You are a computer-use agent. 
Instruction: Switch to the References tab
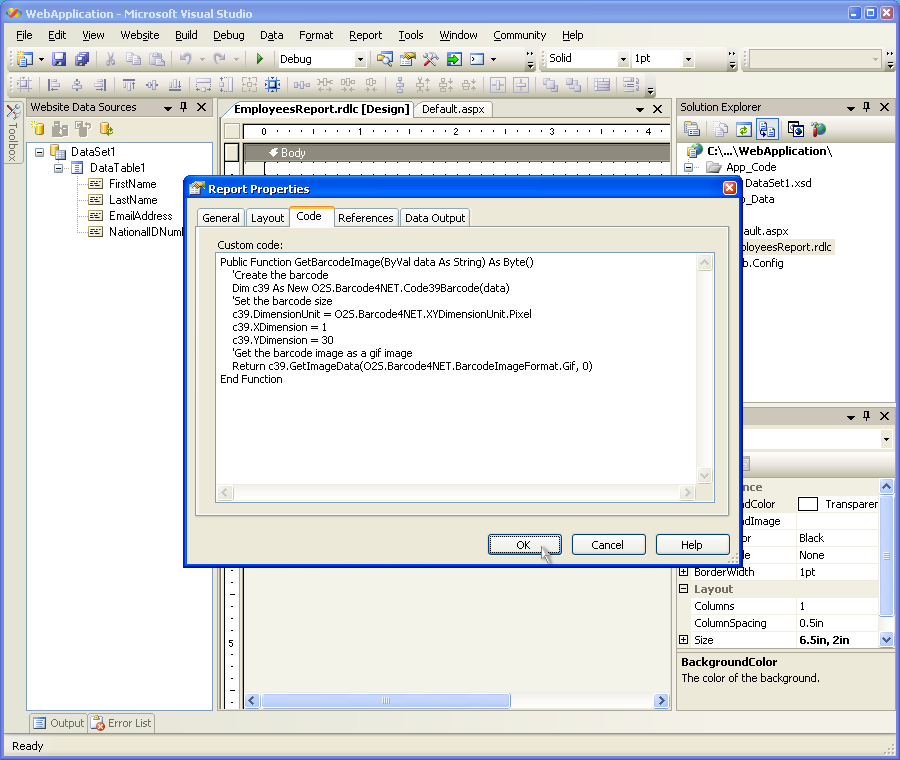365,218
